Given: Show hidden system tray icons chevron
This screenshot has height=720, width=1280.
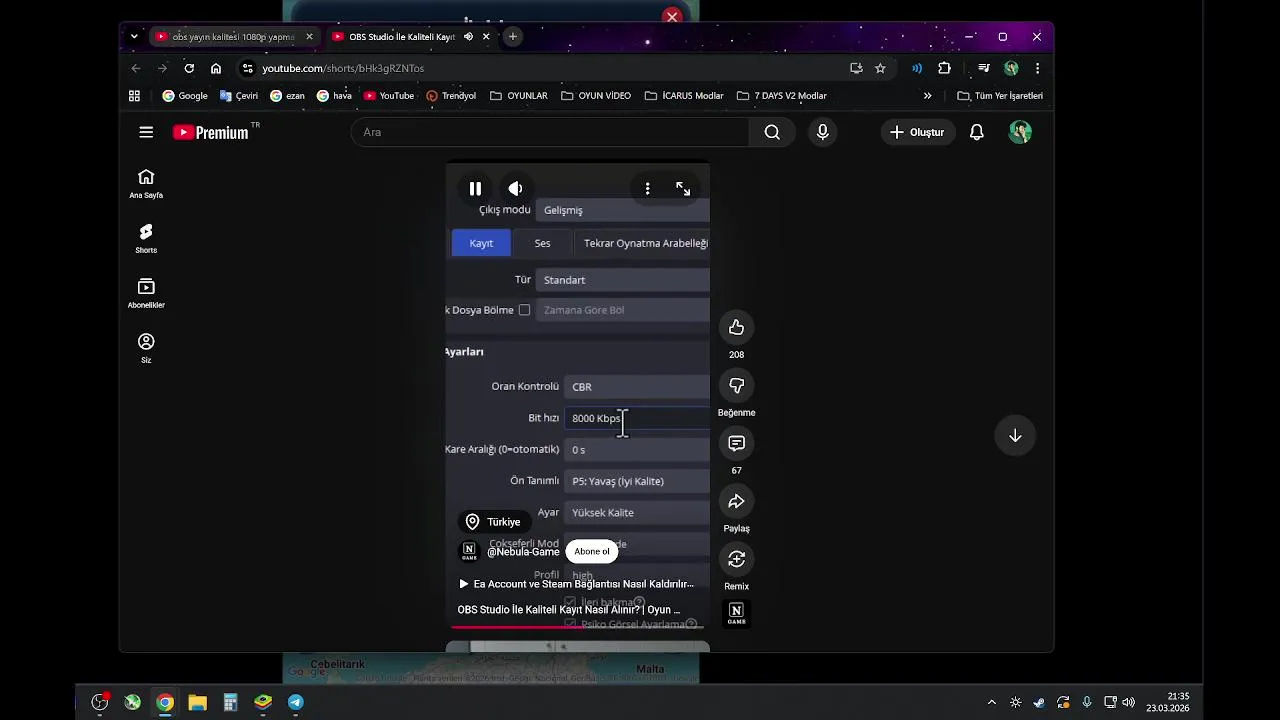Looking at the screenshot, I should (991, 702).
